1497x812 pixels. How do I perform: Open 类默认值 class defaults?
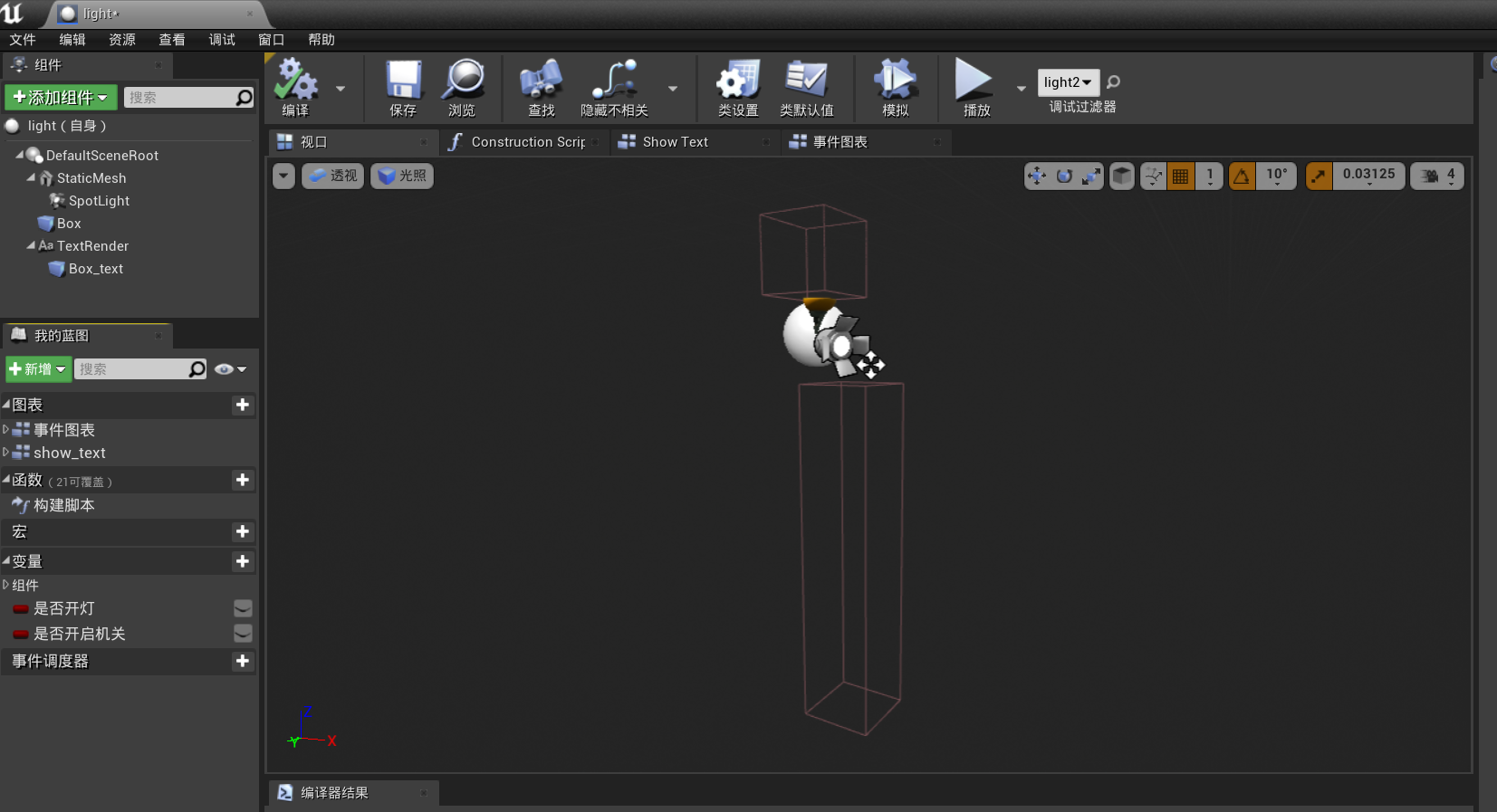(x=806, y=88)
